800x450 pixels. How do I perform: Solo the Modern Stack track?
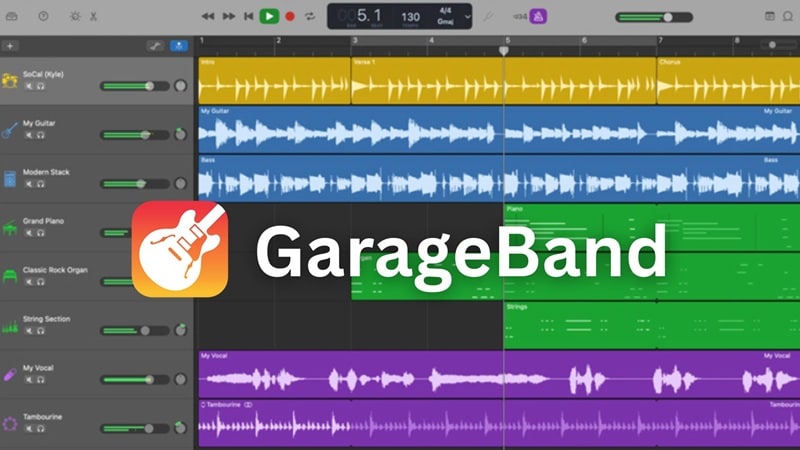tap(40, 184)
